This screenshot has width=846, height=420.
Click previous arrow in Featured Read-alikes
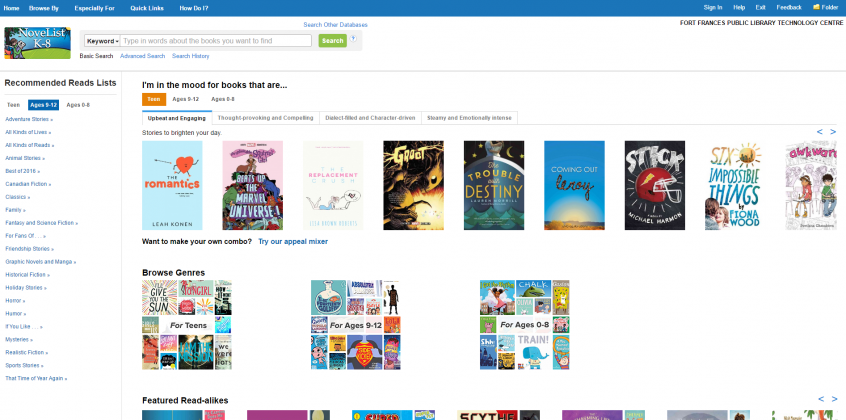tap(820, 399)
